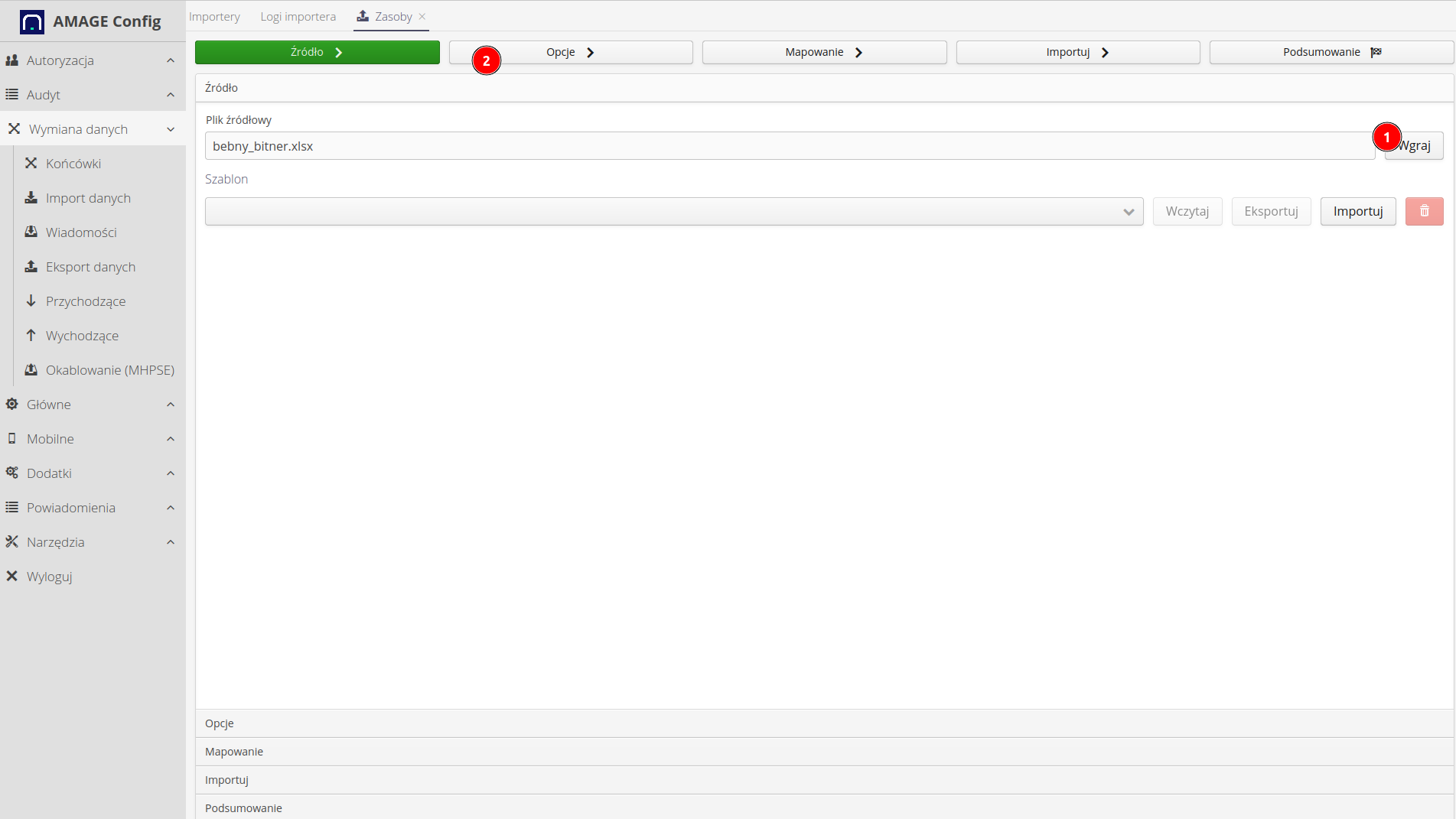Viewport: 1456px width, 819px height.
Task: Open the Szablon template dropdown
Action: point(673,212)
